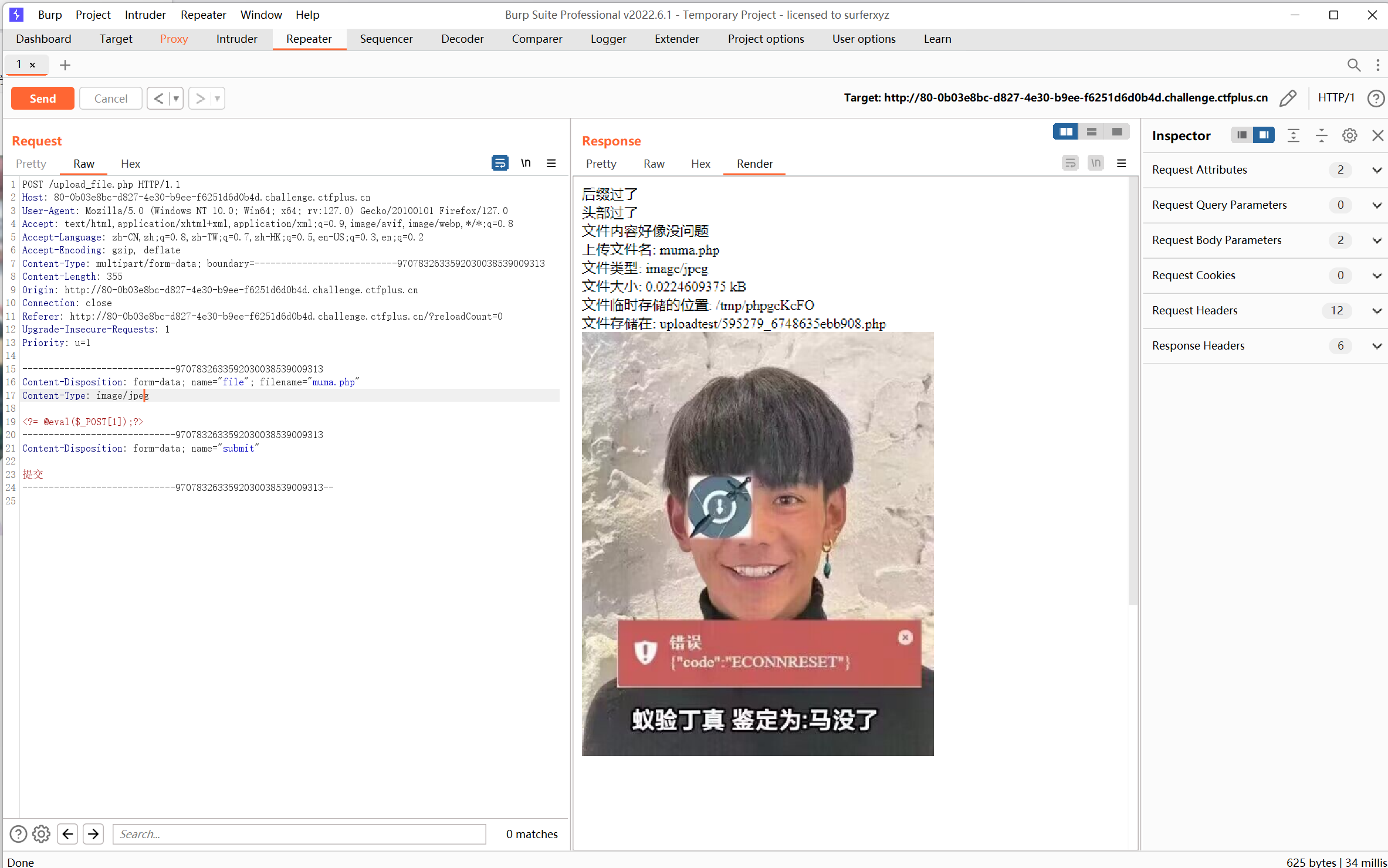Open the Intruder tool tab

point(236,39)
